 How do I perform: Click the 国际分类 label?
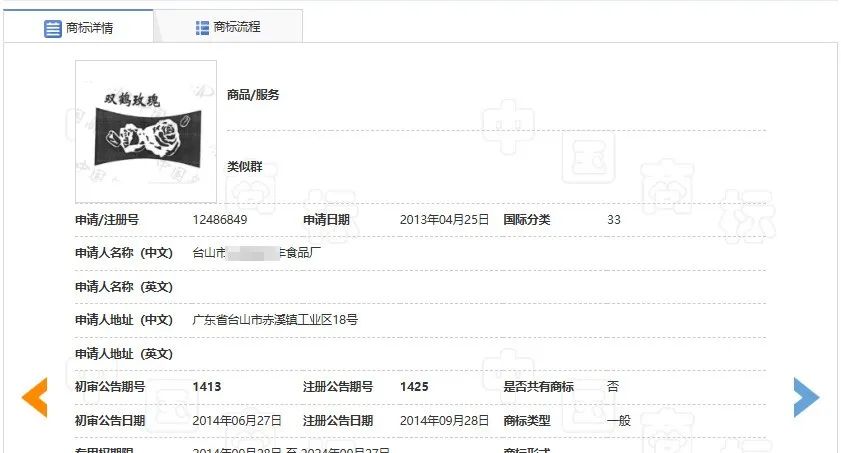click(x=527, y=220)
